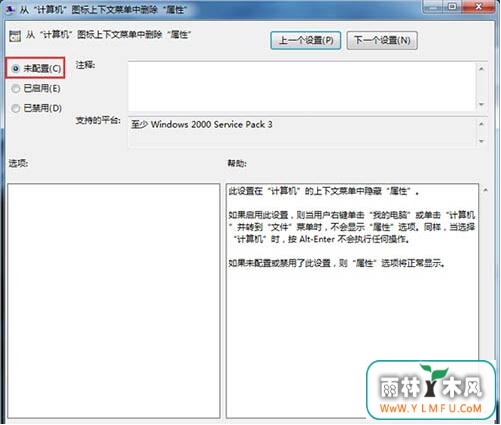Close the policy dialog window
This screenshot has height=425, width=501.
(478, 6)
